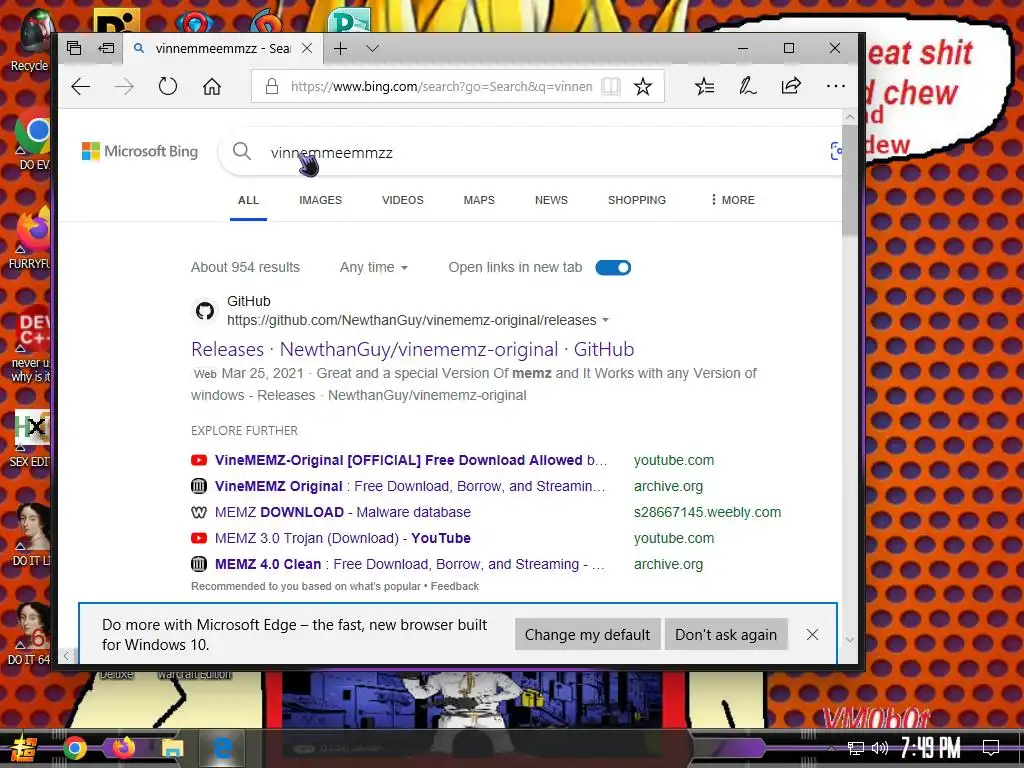The width and height of the screenshot is (1024, 768).
Task: Share this page icon
Action: [x=791, y=86]
